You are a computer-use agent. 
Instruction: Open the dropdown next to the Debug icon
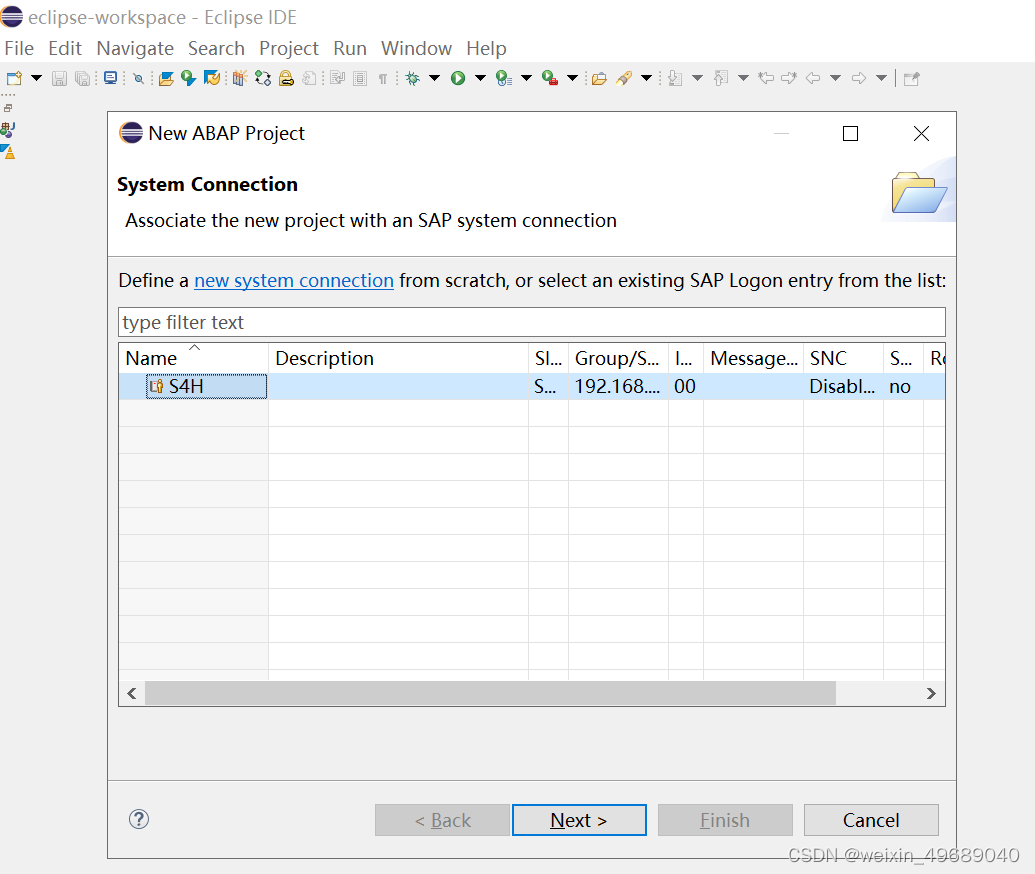[x=432, y=78]
